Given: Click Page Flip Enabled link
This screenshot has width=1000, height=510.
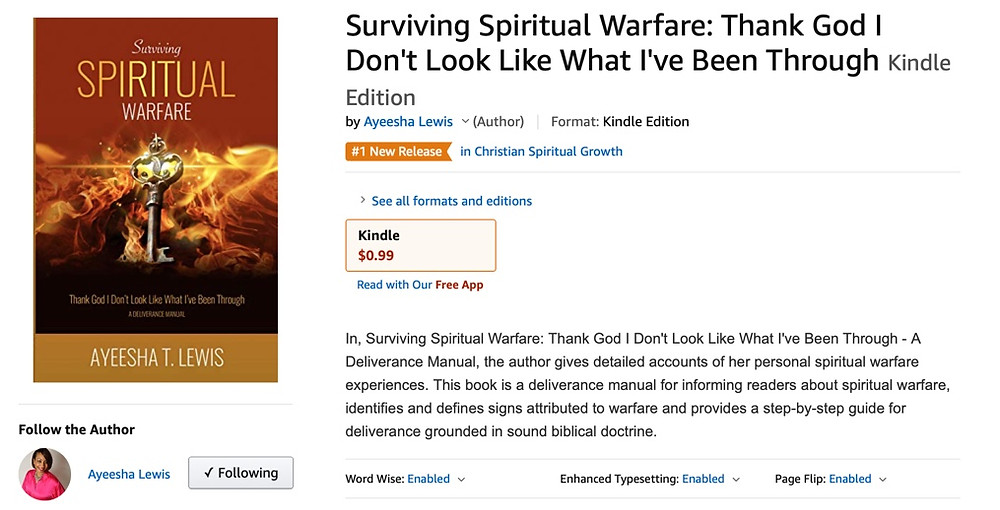Looking at the screenshot, I should pos(850,479).
